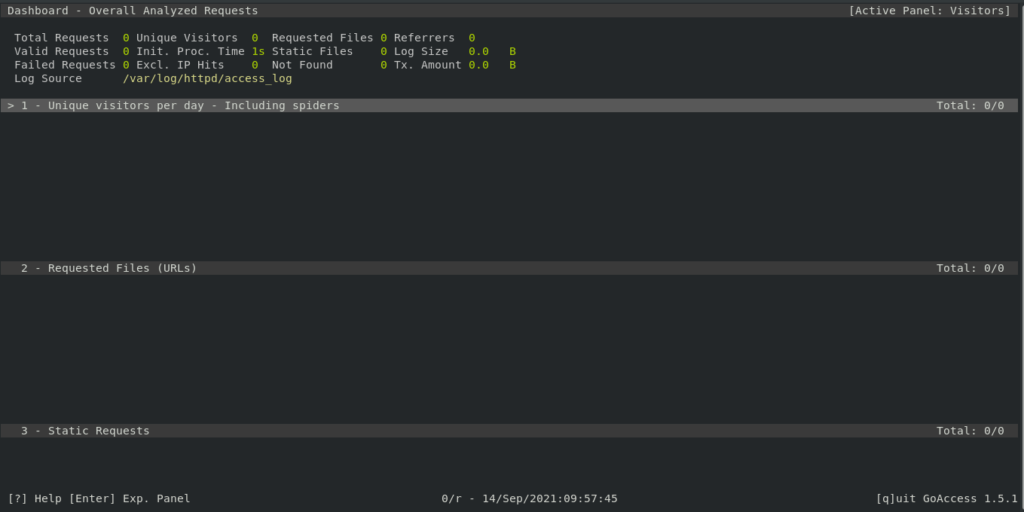Click the Tx. Amount label

pos(427,65)
